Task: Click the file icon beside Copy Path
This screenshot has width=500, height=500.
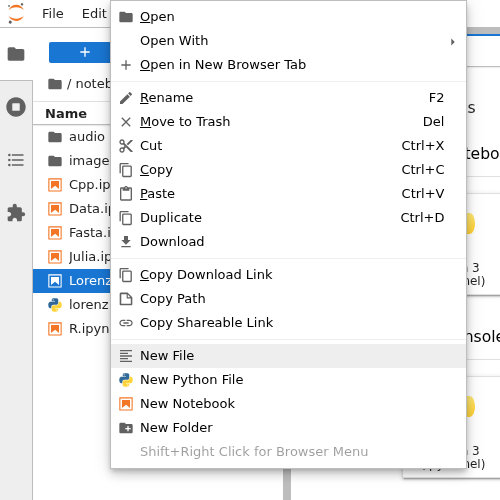Action: [x=126, y=299]
